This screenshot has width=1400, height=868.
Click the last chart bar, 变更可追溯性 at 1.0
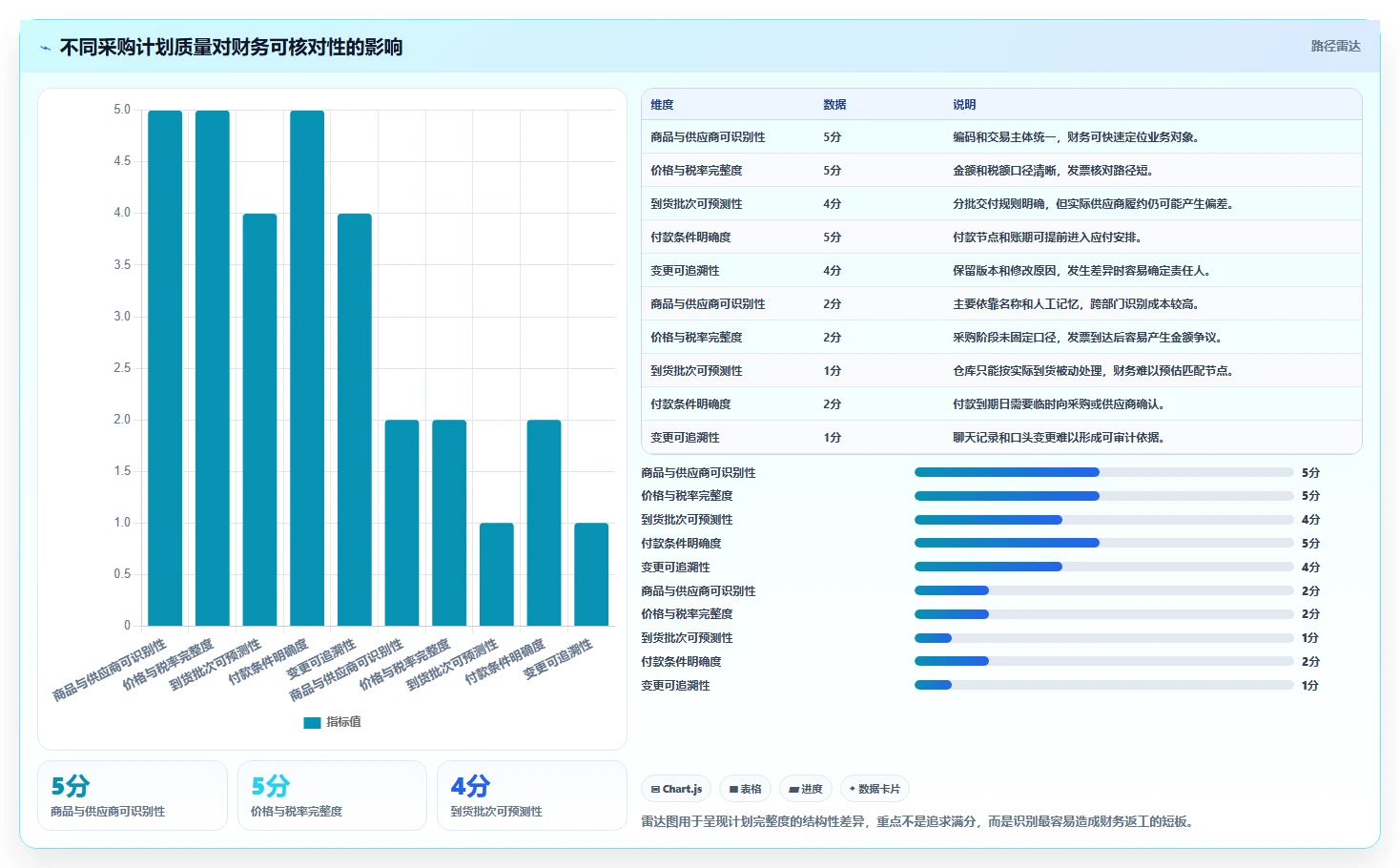(591, 574)
